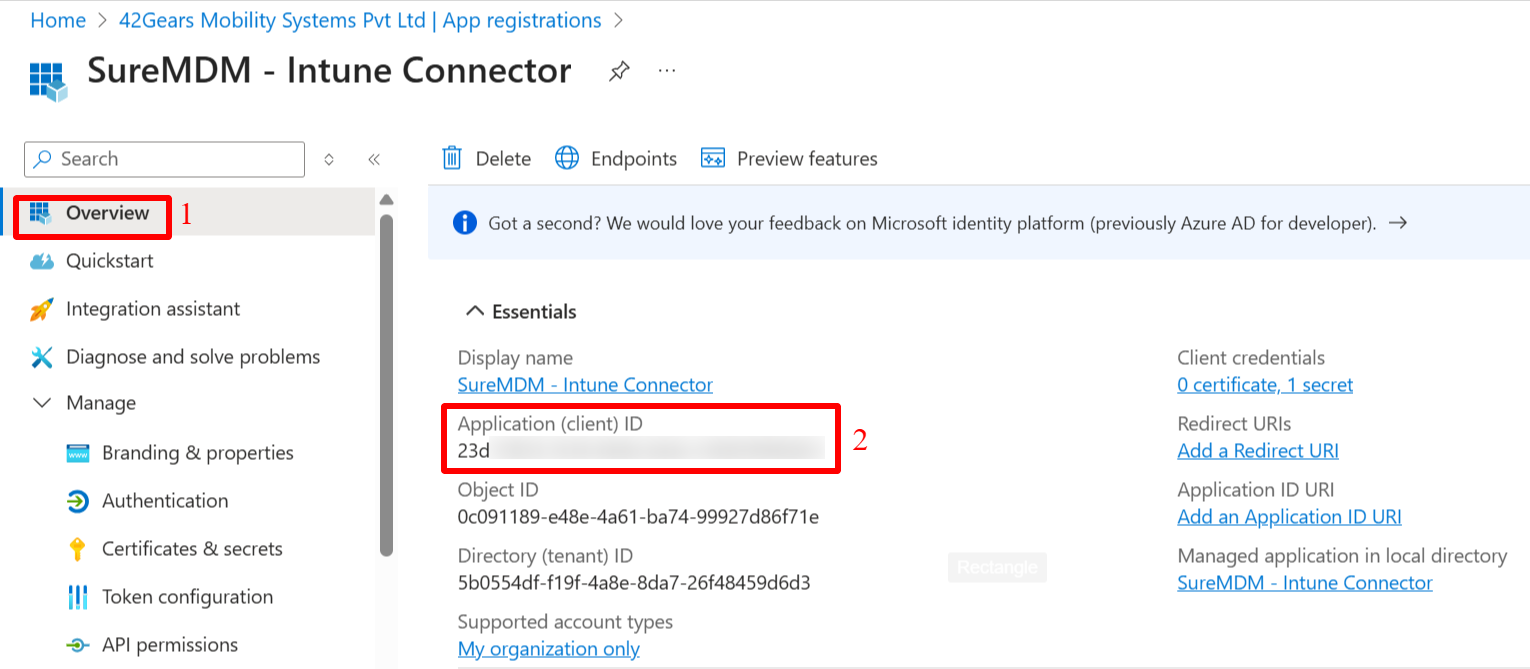Screen dimensions: 1530x669
Task: Navigate to Home breadcrumb
Action: 58,20
